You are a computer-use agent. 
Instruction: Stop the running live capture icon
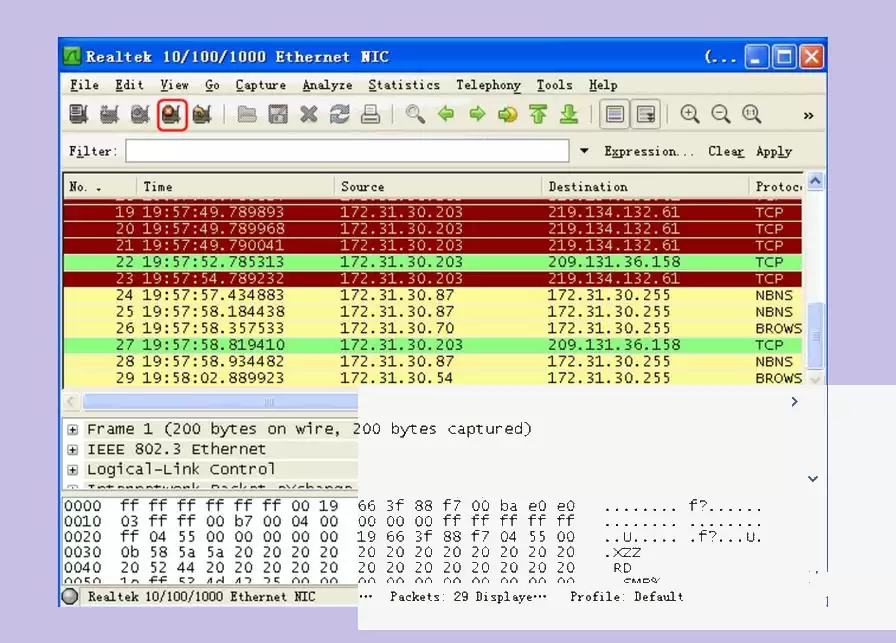[172, 114]
